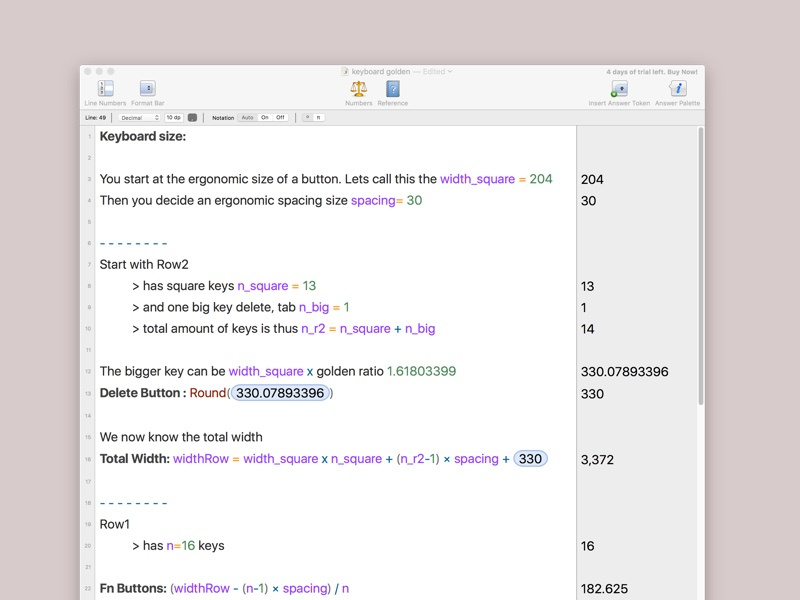The height and width of the screenshot is (600, 800).
Task: Open the Decimal number format dropdown
Action: click(x=139, y=118)
